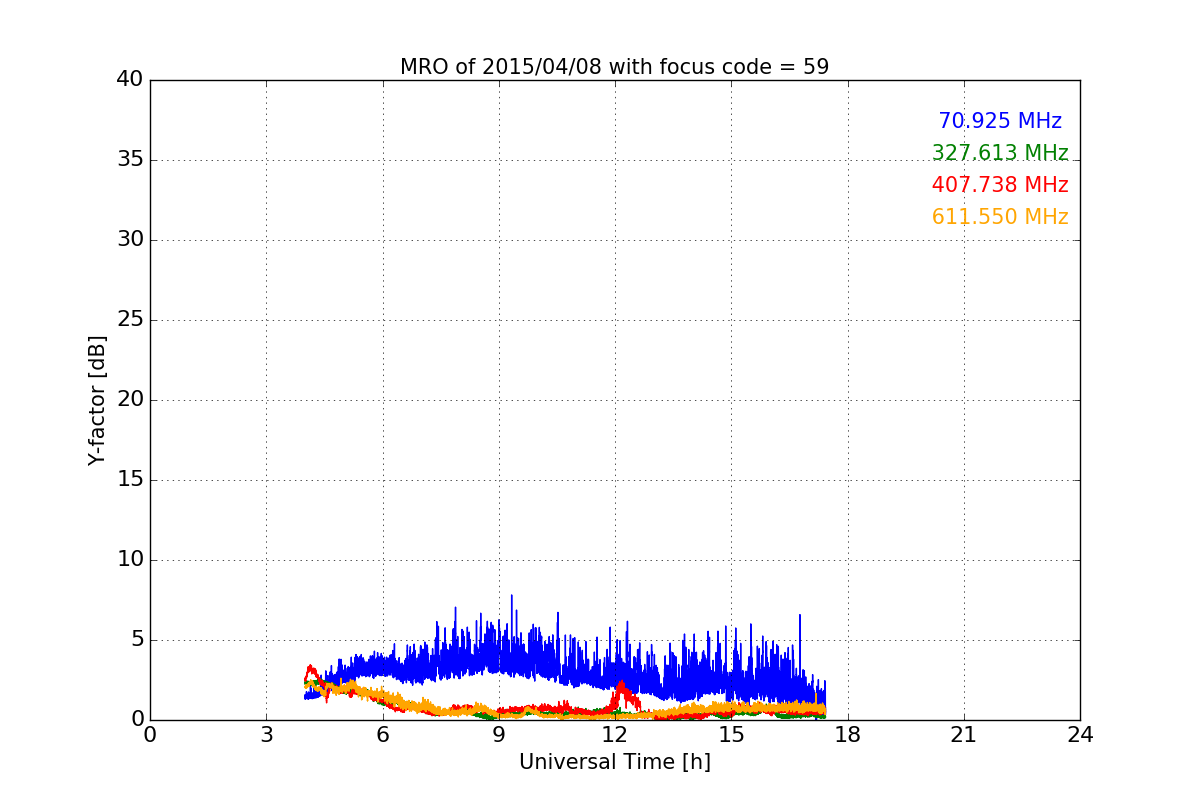Click x-axis tick label 24
1200x800 pixels.
click(x=1080, y=735)
